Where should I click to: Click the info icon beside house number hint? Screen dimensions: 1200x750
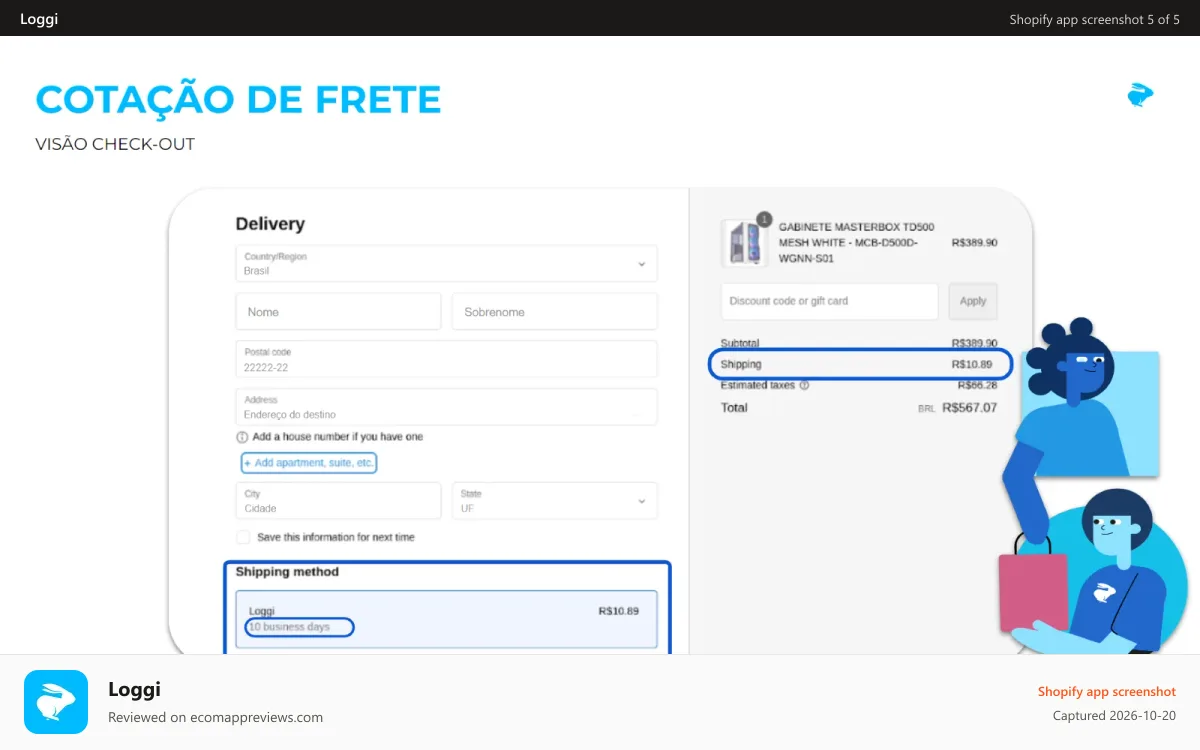(x=242, y=437)
